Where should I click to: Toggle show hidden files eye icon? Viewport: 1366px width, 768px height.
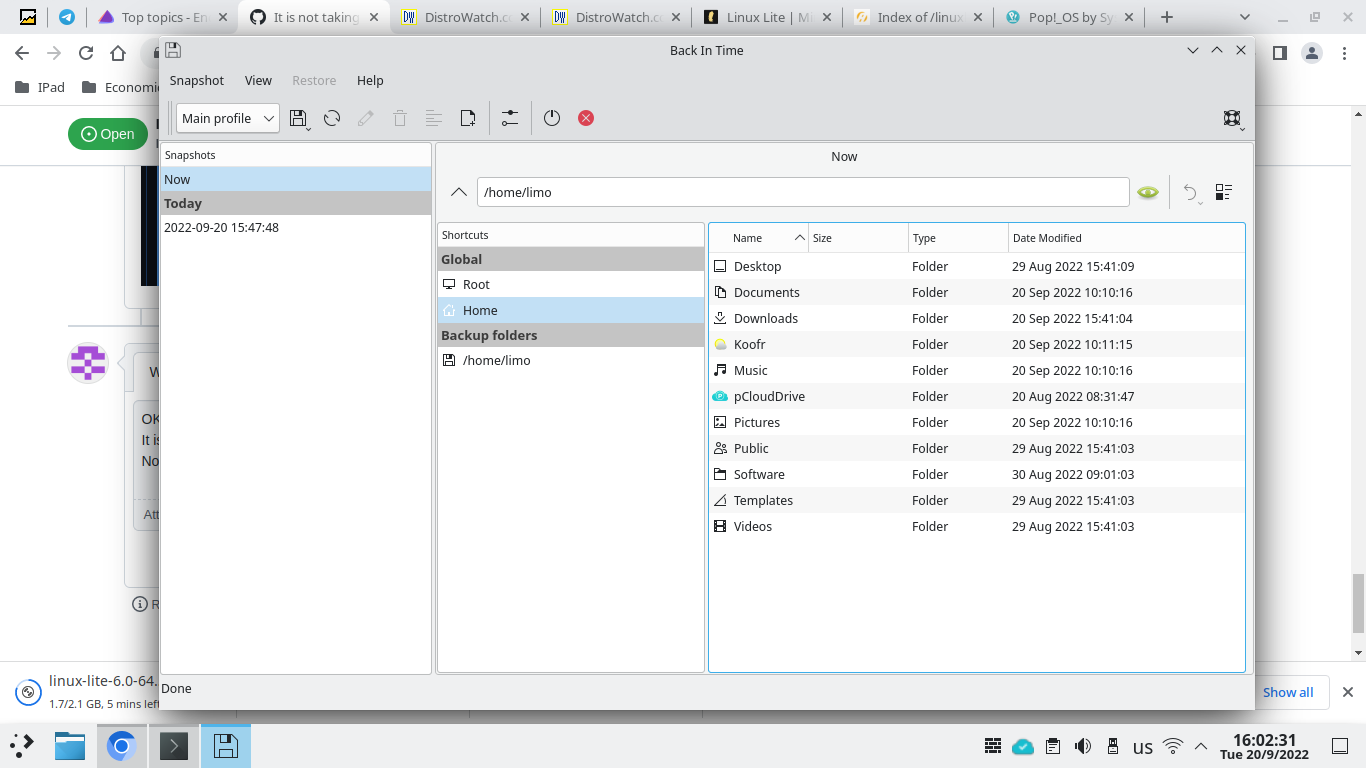point(1148,192)
